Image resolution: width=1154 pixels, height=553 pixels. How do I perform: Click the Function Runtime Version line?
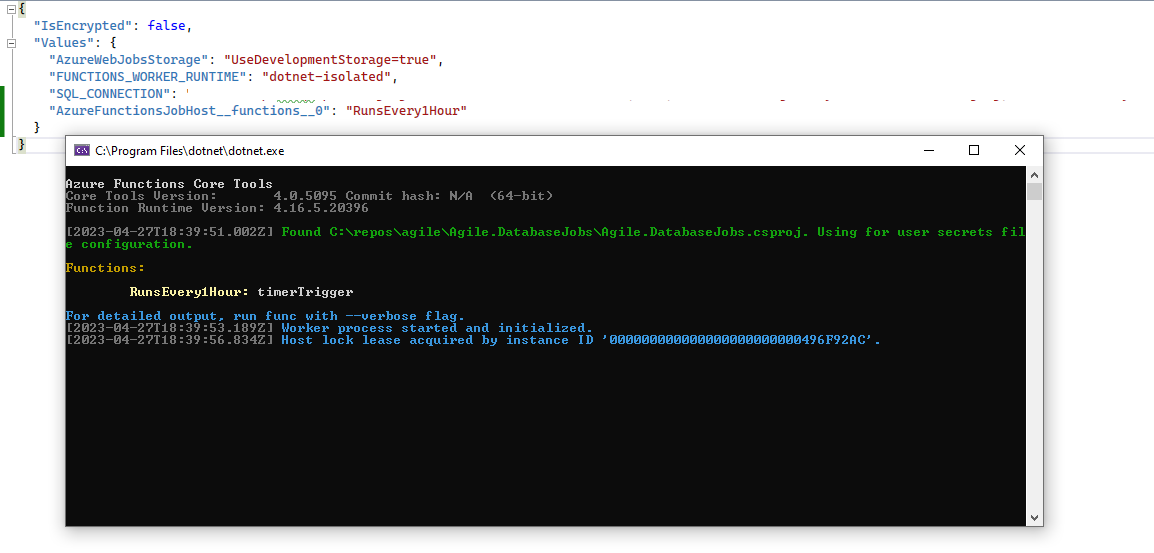(217, 208)
